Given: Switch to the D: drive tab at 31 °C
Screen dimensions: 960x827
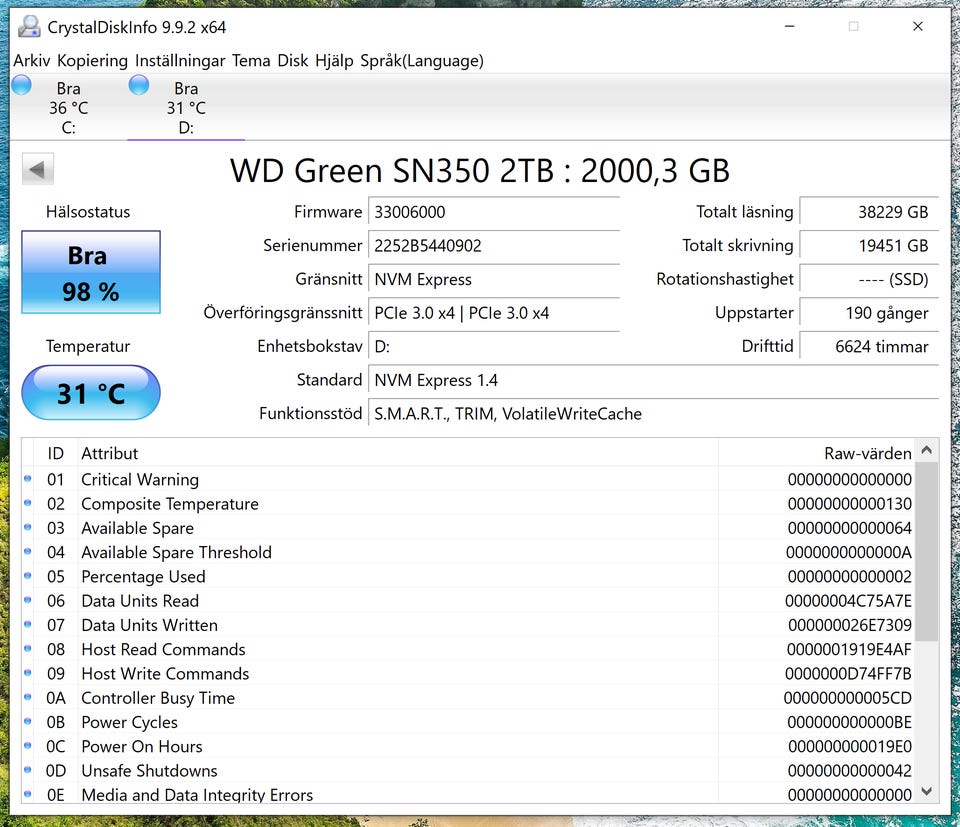Looking at the screenshot, I should [x=186, y=108].
